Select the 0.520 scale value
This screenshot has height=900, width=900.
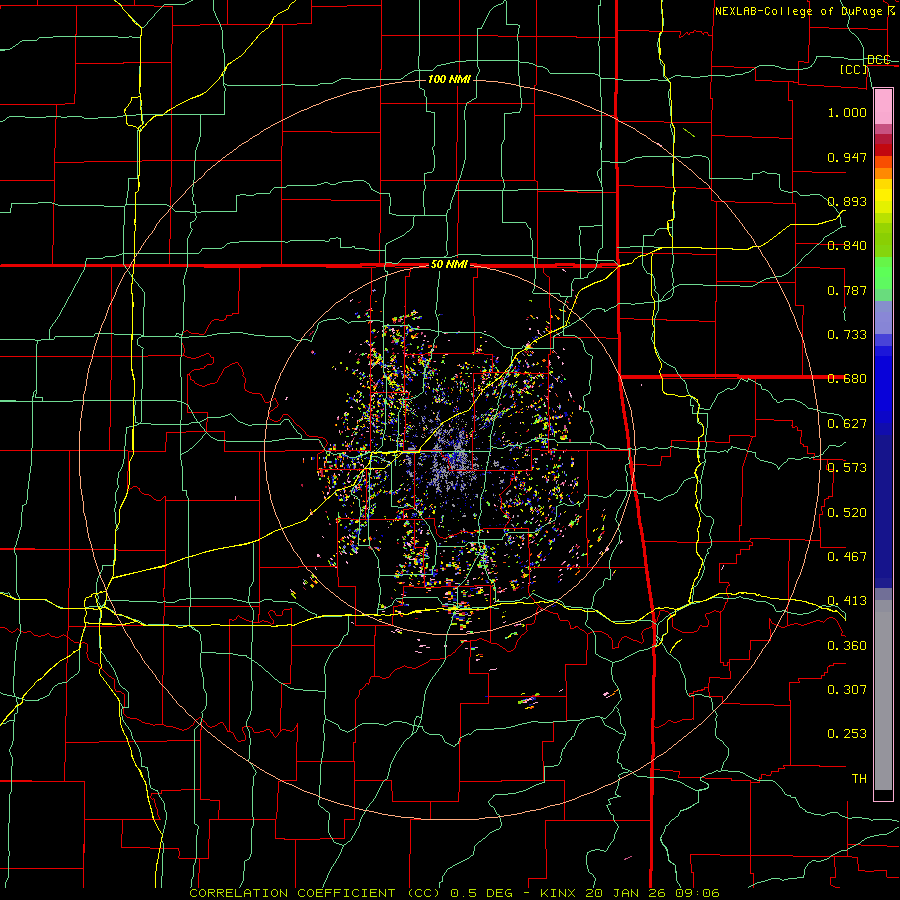tap(847, 513)
